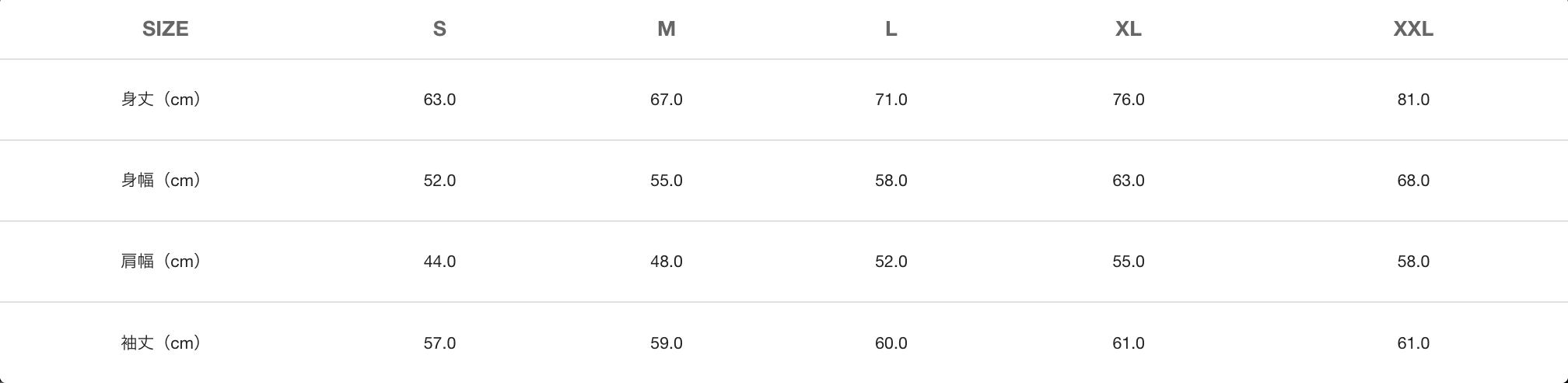Select the 袖丈（cm） row label
This screenshot has width=1568, height=383.
point(161,343)
